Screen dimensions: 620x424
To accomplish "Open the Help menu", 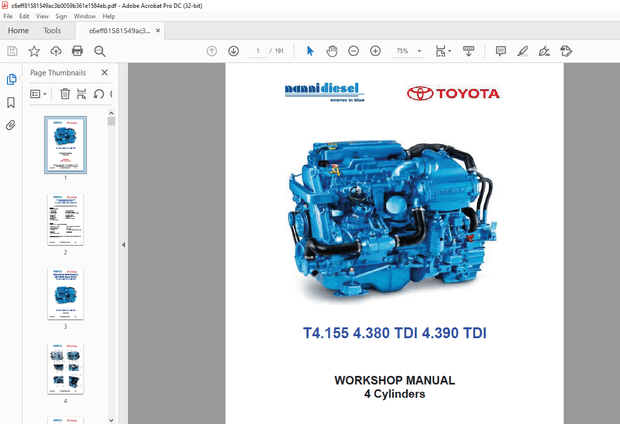I will point(109,16).
